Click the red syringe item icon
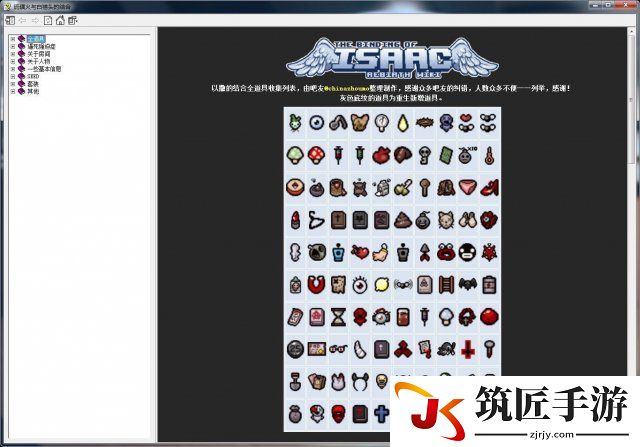The width and height of the screenshot is (640, 447). click(338, 156)
